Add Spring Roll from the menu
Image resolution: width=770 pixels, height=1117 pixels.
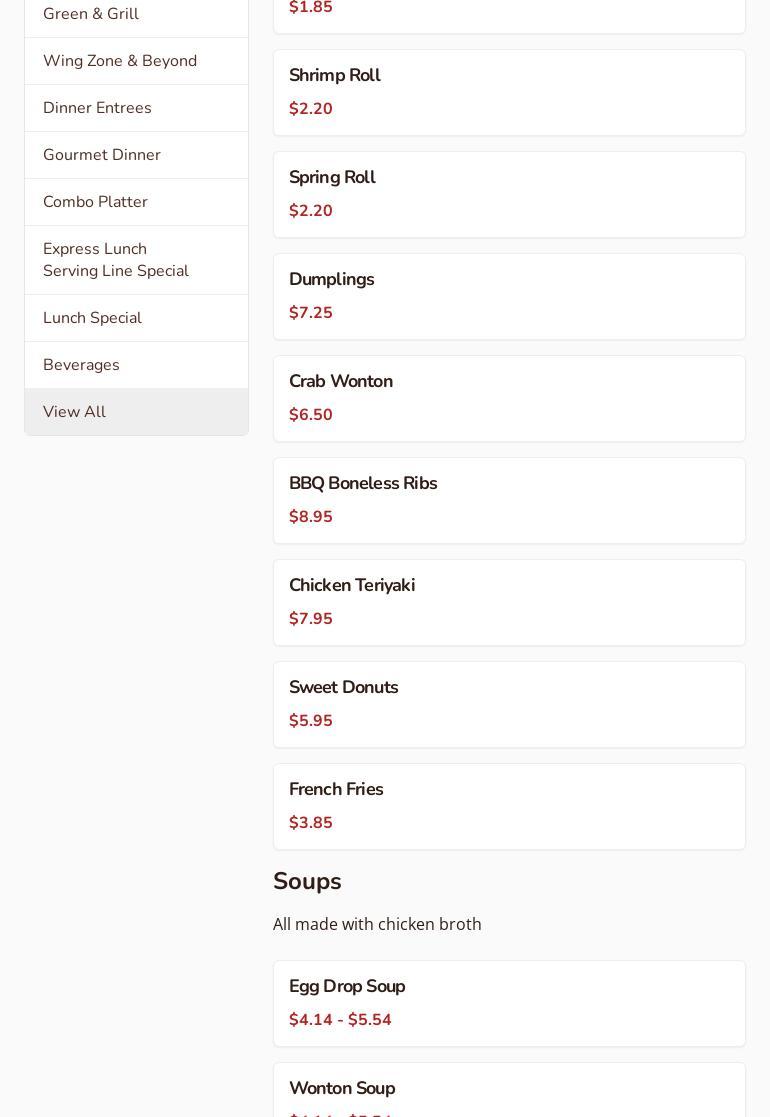pyautogui.click(x=509, y=194)
